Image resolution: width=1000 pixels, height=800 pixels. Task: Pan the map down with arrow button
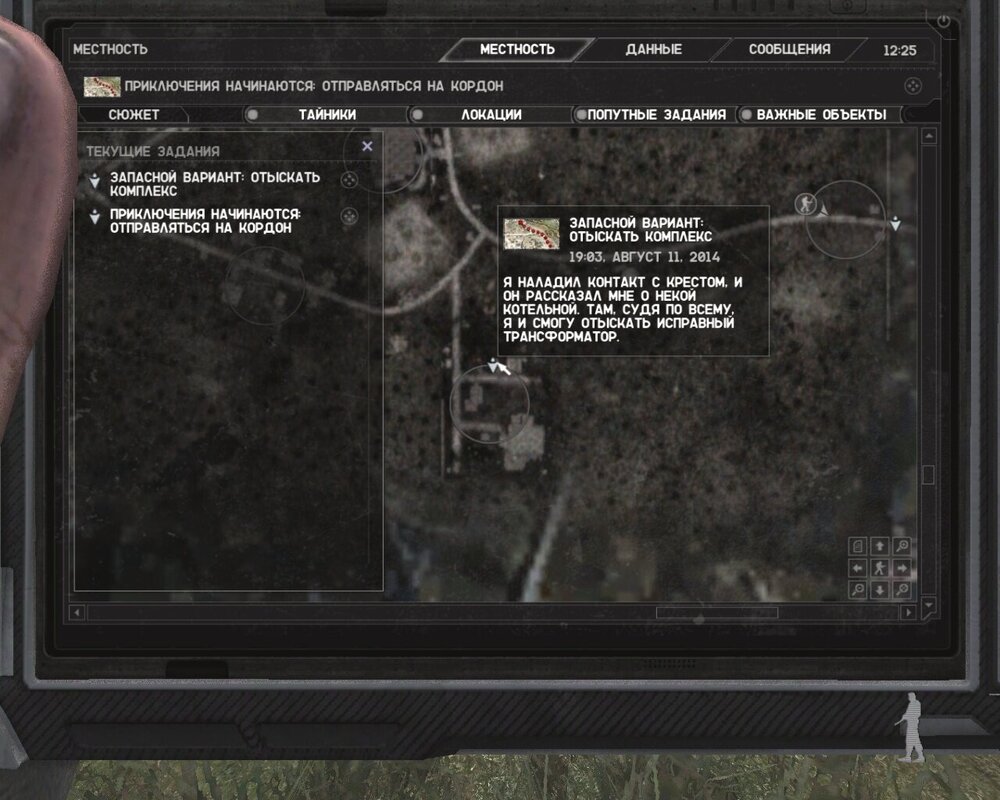coord(879,589)
